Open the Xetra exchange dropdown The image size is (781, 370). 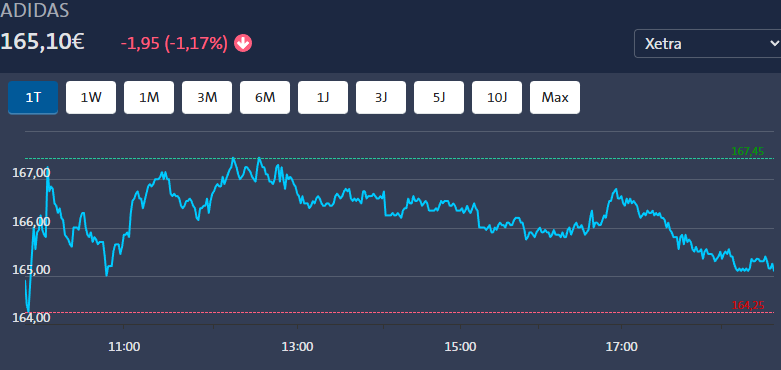707,44
